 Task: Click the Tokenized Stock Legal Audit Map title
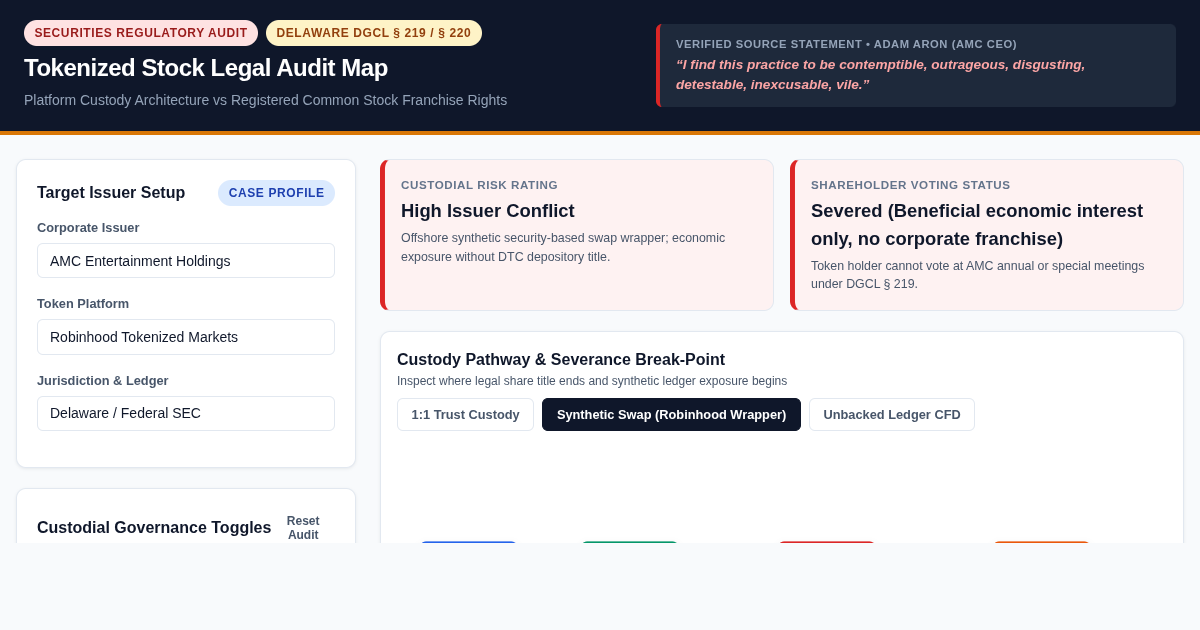(206, 68)
